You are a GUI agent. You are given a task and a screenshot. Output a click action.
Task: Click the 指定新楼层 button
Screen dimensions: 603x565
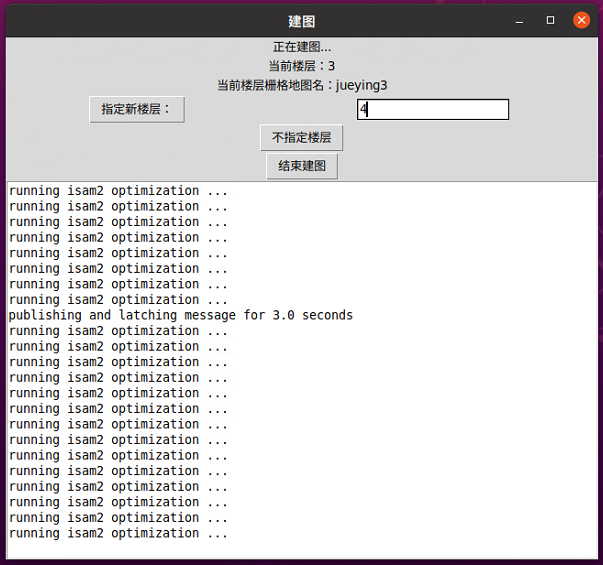point(137,110)
